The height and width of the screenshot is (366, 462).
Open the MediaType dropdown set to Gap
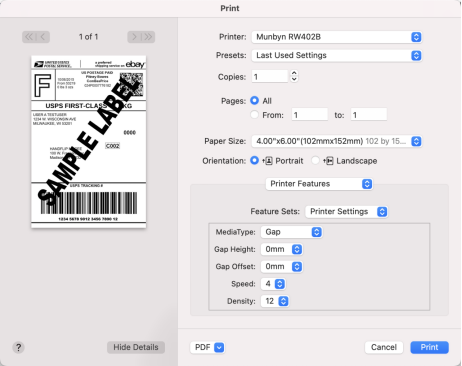(291, 232)
